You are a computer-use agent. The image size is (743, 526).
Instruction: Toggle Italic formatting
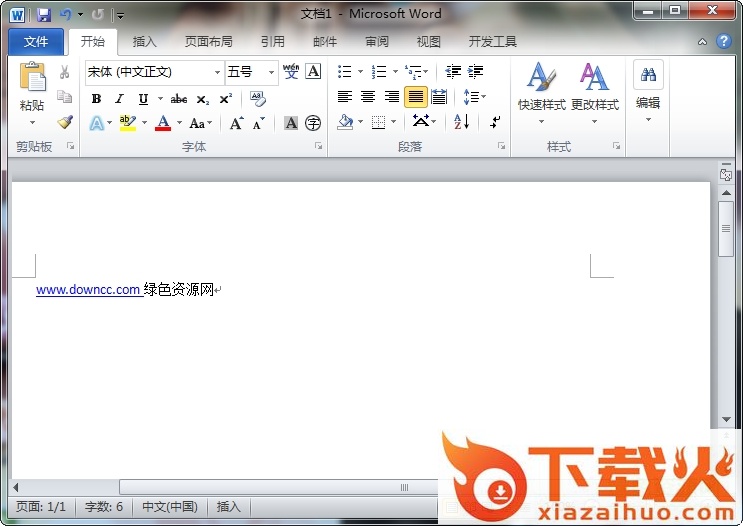click(x=119, y=98)
